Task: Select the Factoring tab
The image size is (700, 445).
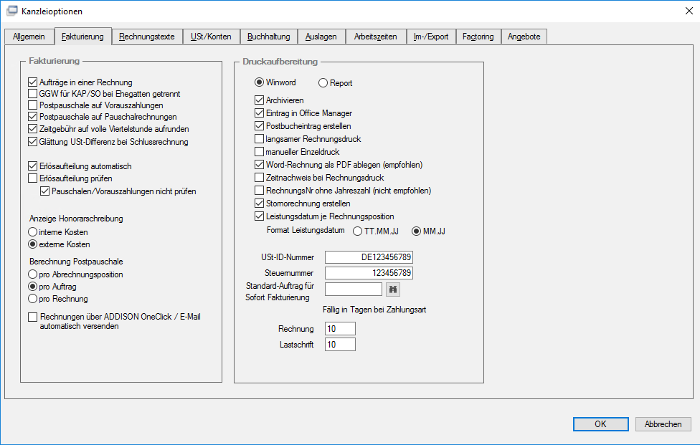Action: pos(478,37)
